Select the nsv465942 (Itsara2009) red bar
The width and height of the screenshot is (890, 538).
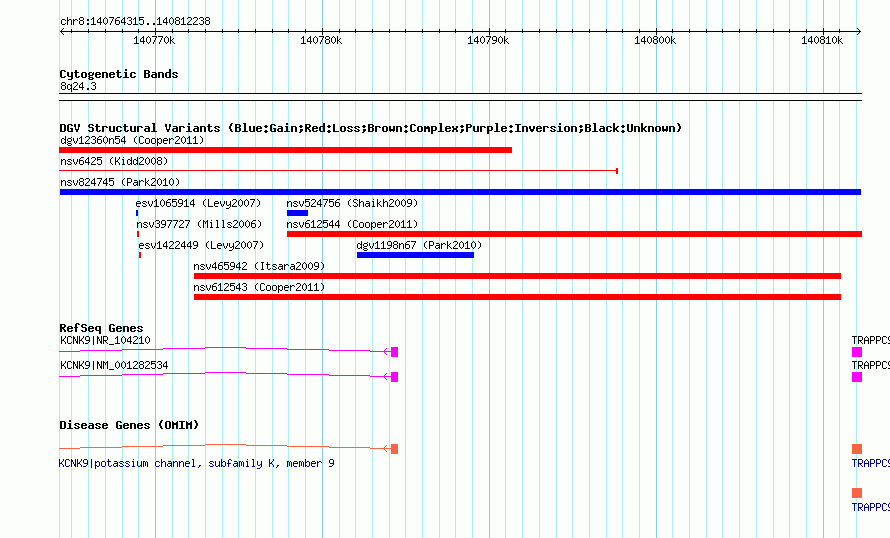[517, 276]
